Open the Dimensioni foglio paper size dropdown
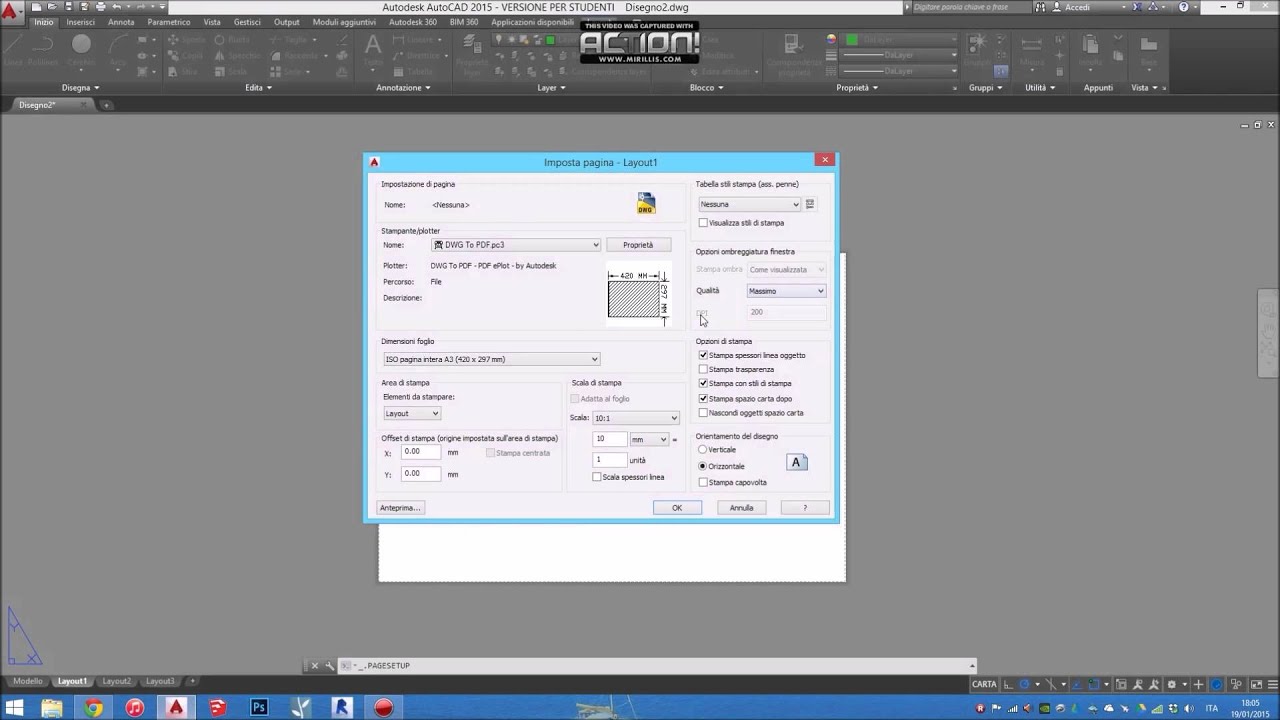Viewport: 1280px width, 720px height. pyautogui.click(x=491, y=359)
